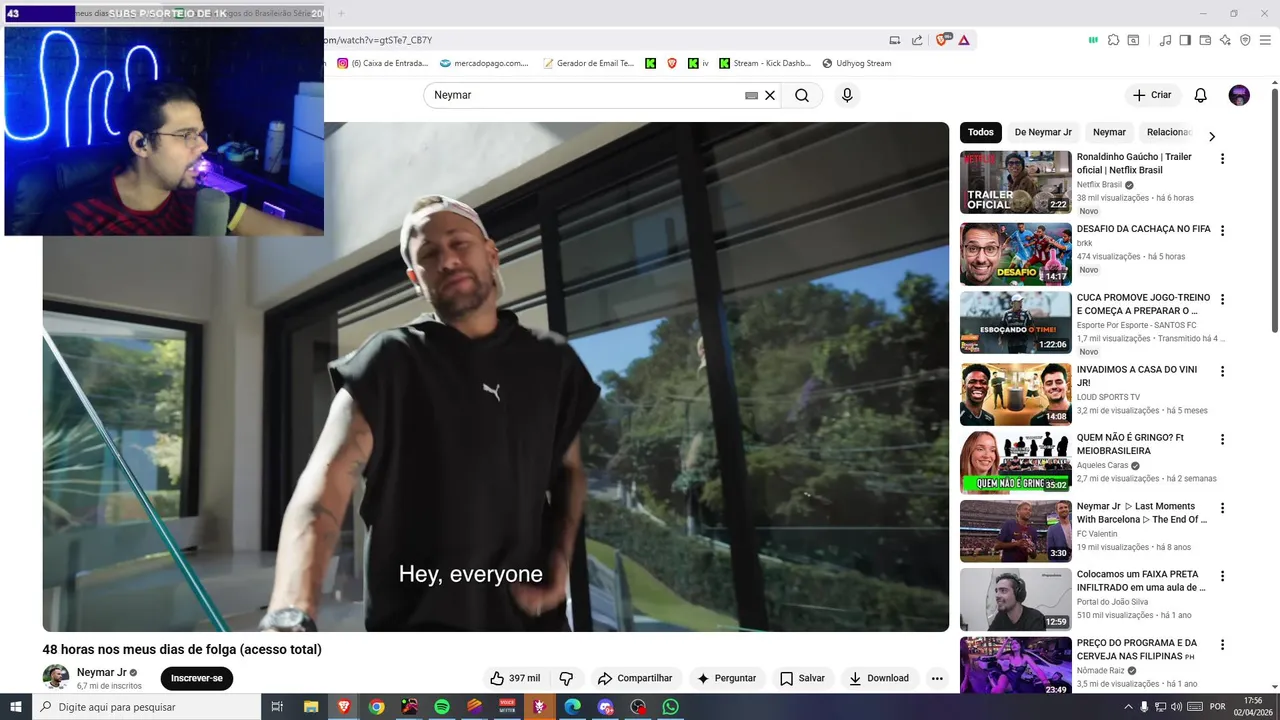
Task: Select the Todos filter chip
Action: click(x=981, y=132)
